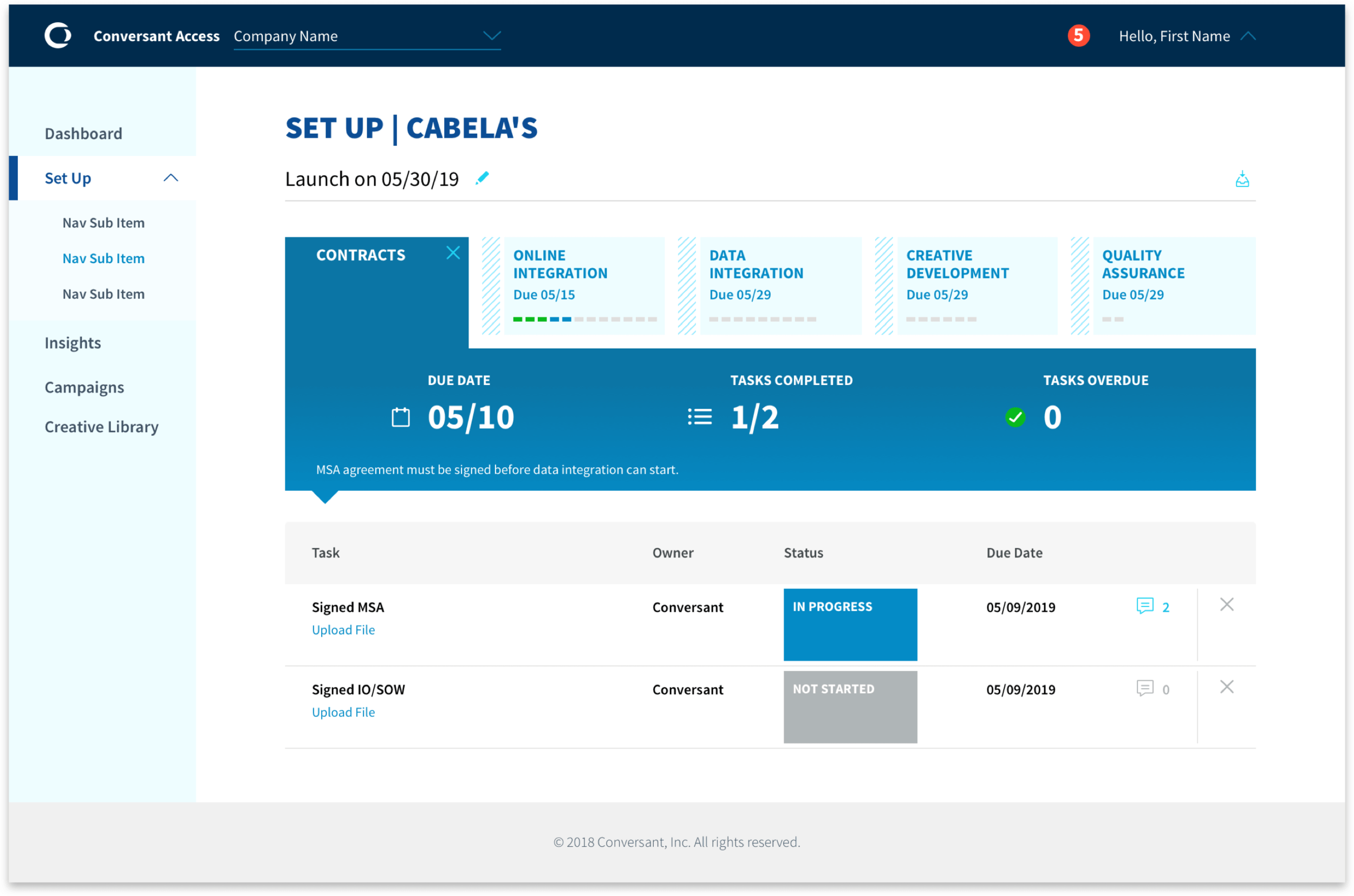This screenshot has width=1354, height=896.
Task: Switch to the Creative Development tab
Action: [x=976, y=285]
